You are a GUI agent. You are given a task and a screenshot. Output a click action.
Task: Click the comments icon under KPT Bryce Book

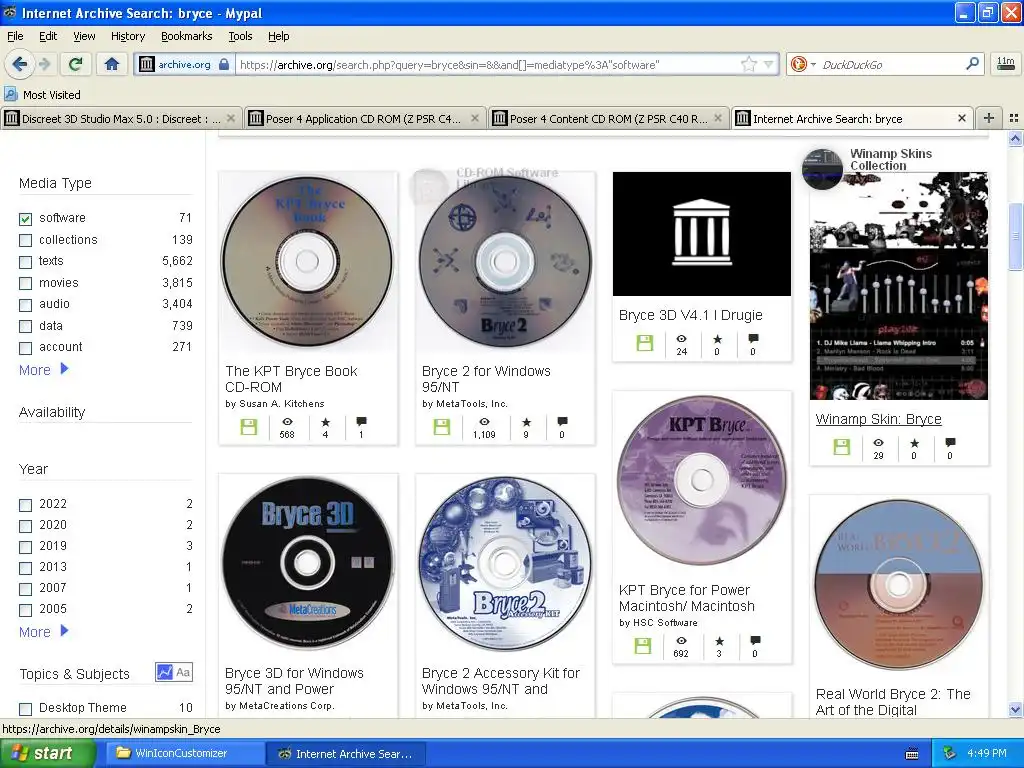tap(361, 422)
